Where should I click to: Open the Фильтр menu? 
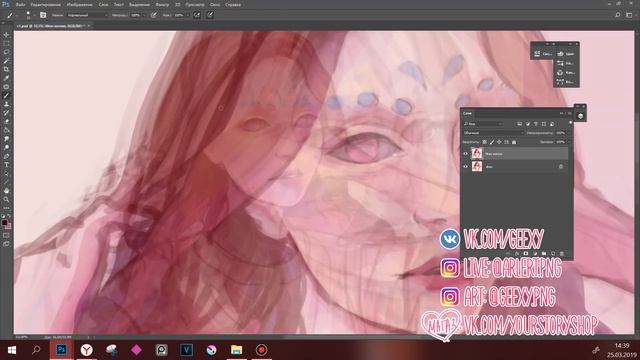162,4
